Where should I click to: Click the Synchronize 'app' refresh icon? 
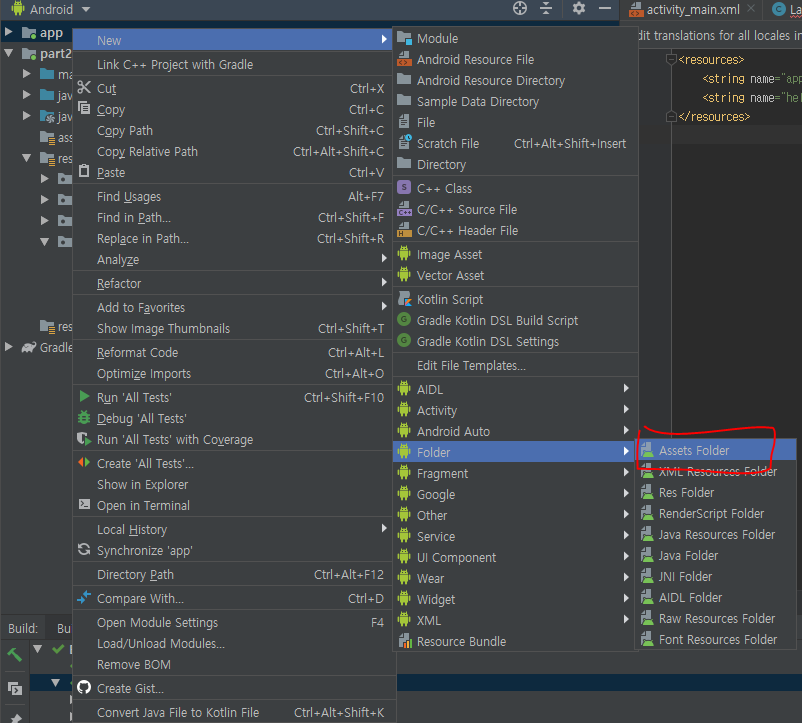pos(84,550)
